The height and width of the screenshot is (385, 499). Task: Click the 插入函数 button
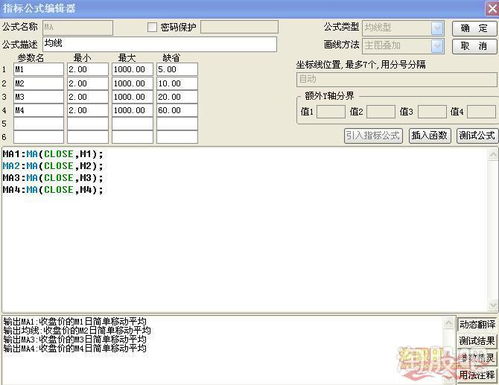pos(430,136)
